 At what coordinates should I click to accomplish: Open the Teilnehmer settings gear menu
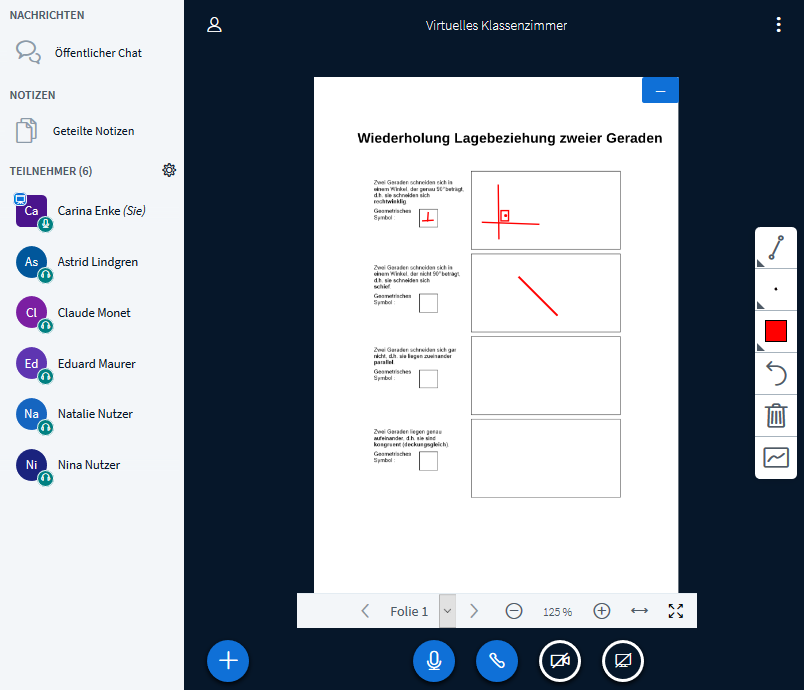(x=169, y=170)
